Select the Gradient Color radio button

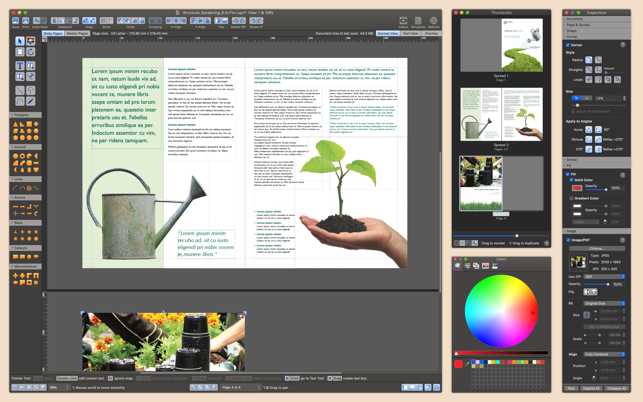point(571,198)
